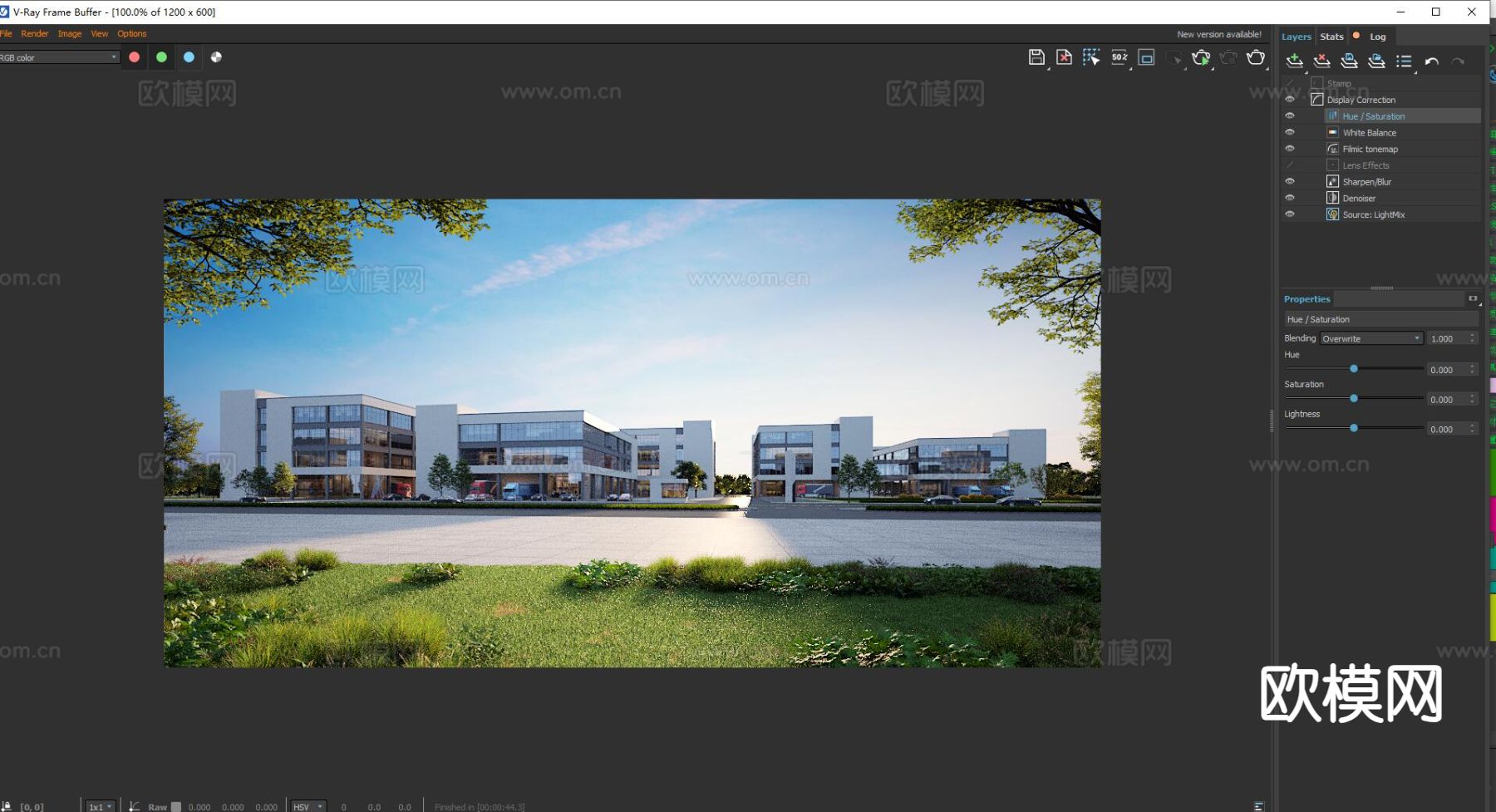1496x812 pixels.
Task: Click the rendered building image
Action: click(x=632, y=432)
